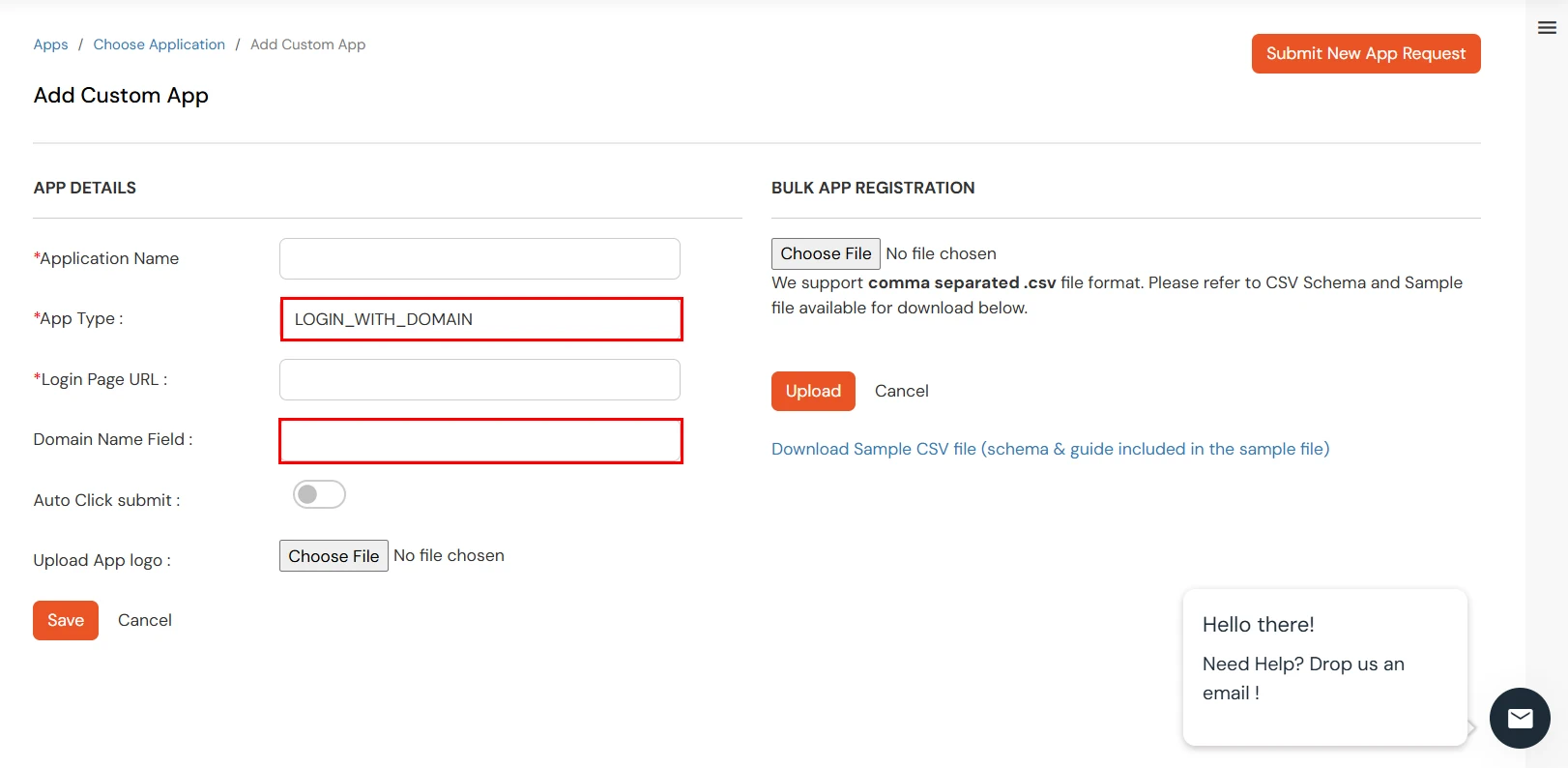Focus the Login Page URL field
Screen dimensions: 1568x768
[x=479, y=379]
